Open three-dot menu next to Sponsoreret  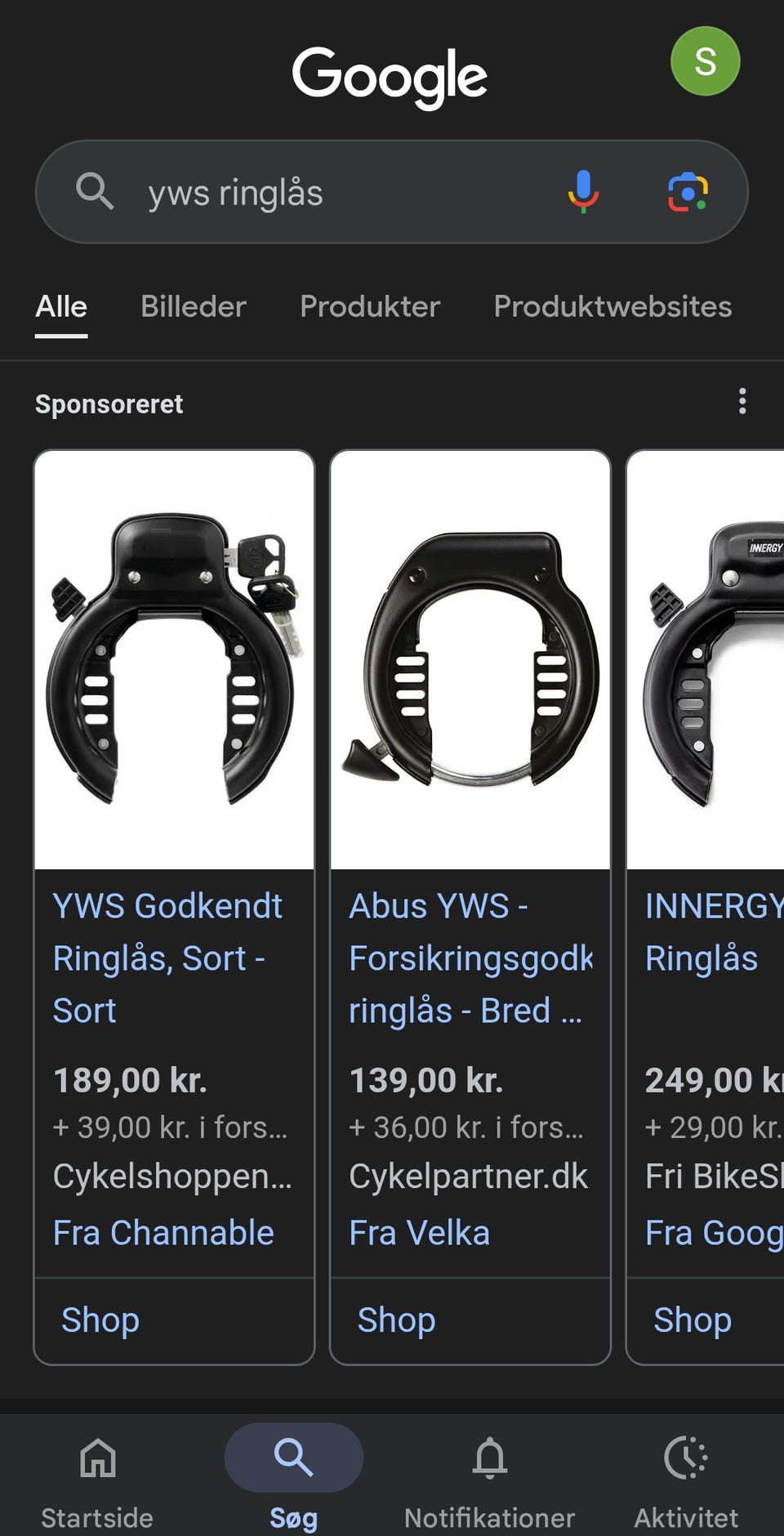point(742,401)
